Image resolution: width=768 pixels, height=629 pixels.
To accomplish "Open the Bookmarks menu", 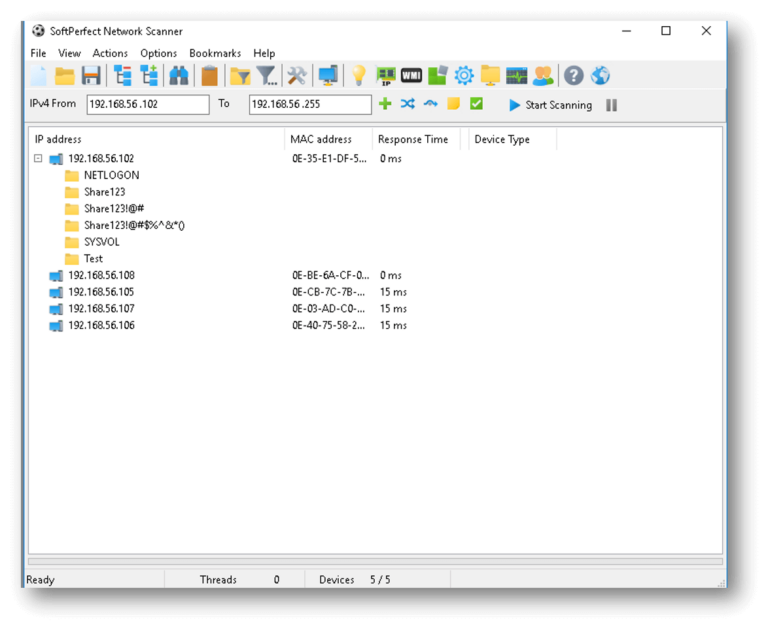I will click(215, 53).
